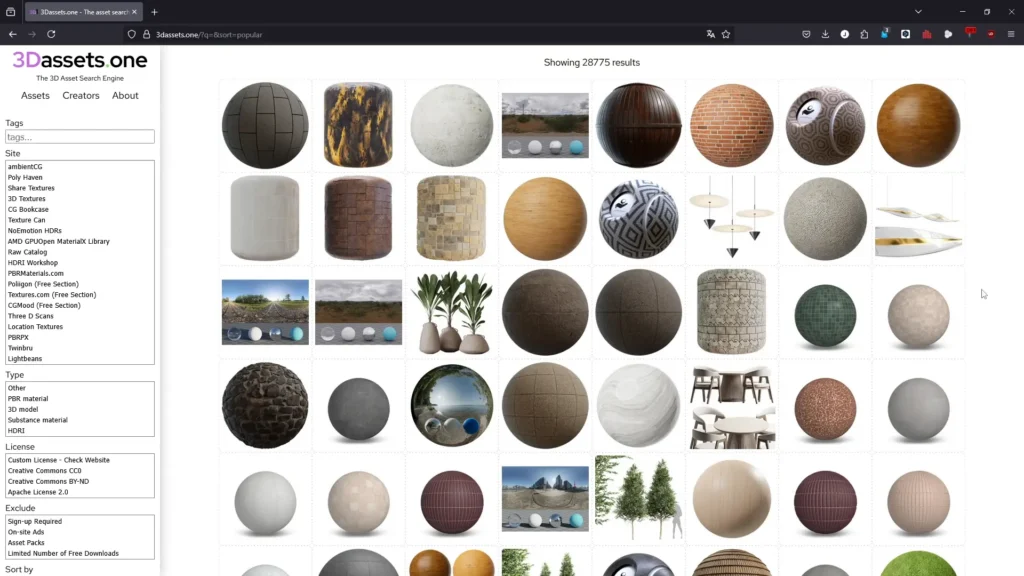Save this page to Pocket
The image size is (1024, 576).
point(806,33)
